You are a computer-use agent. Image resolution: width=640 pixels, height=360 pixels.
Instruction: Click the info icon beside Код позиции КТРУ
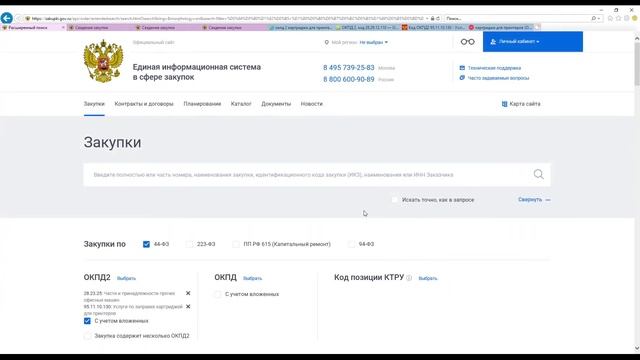point(409,278)
